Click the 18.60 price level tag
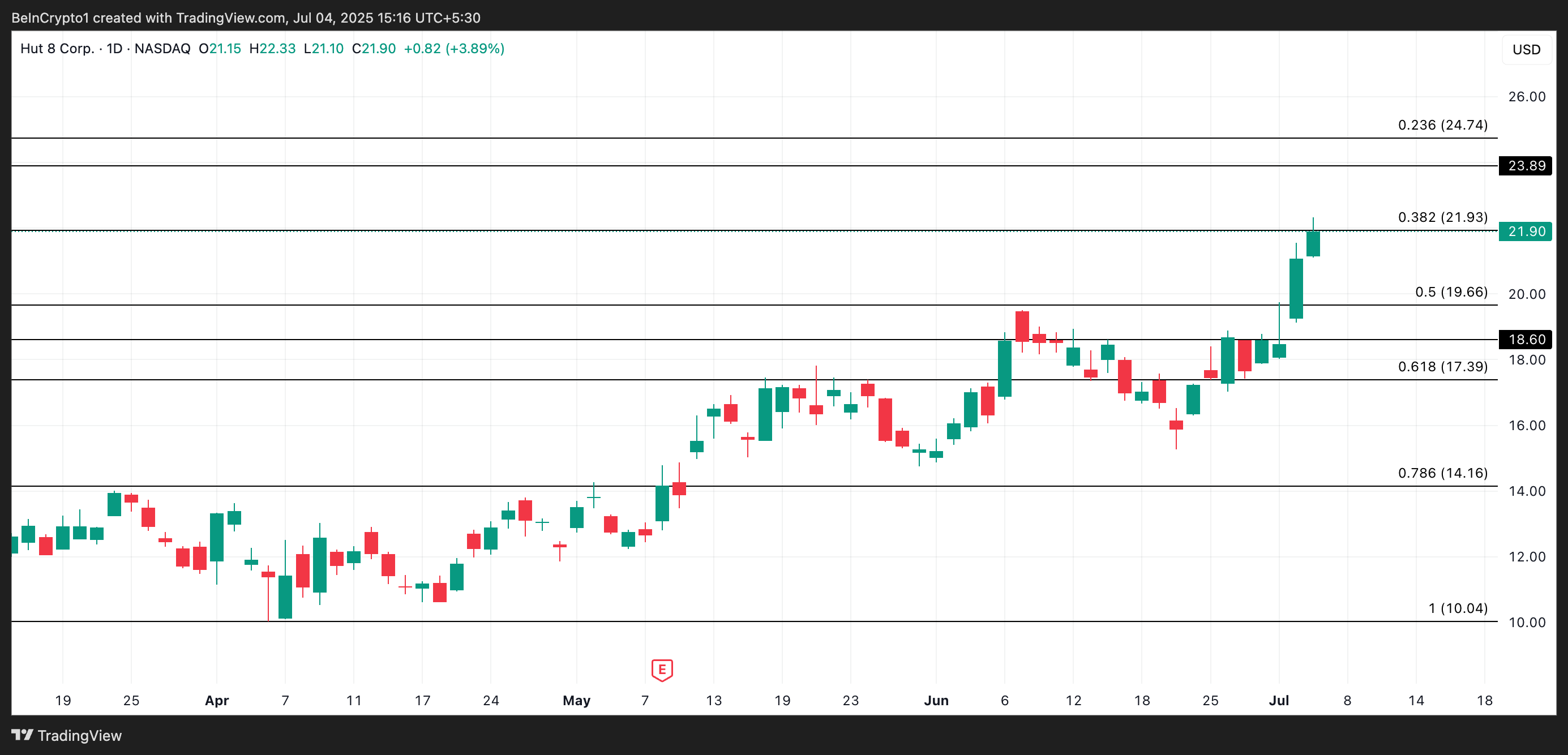The height and width of the screenshot is (755, 1568). click(x=1526, y=340)
